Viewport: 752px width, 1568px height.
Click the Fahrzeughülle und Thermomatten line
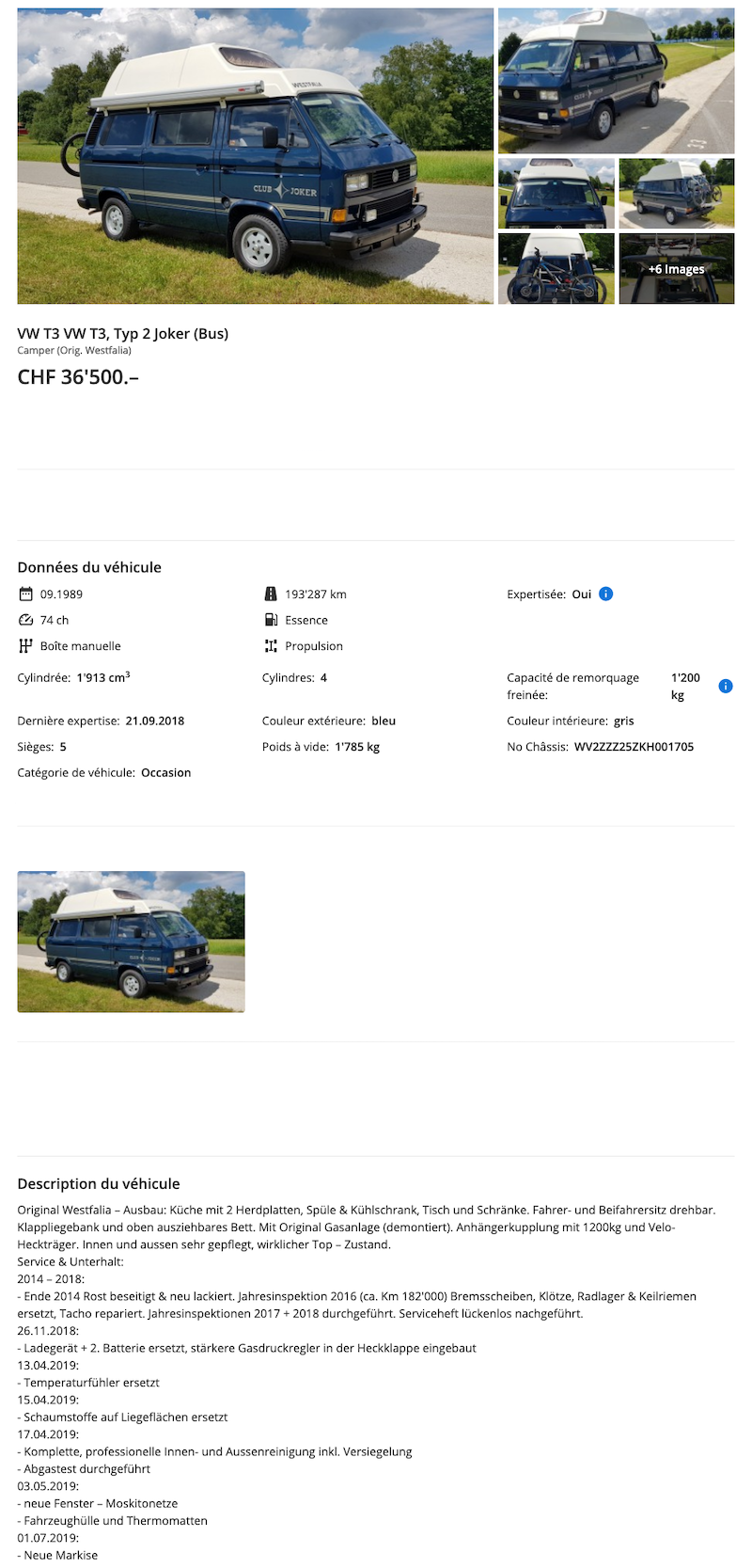113,1520
